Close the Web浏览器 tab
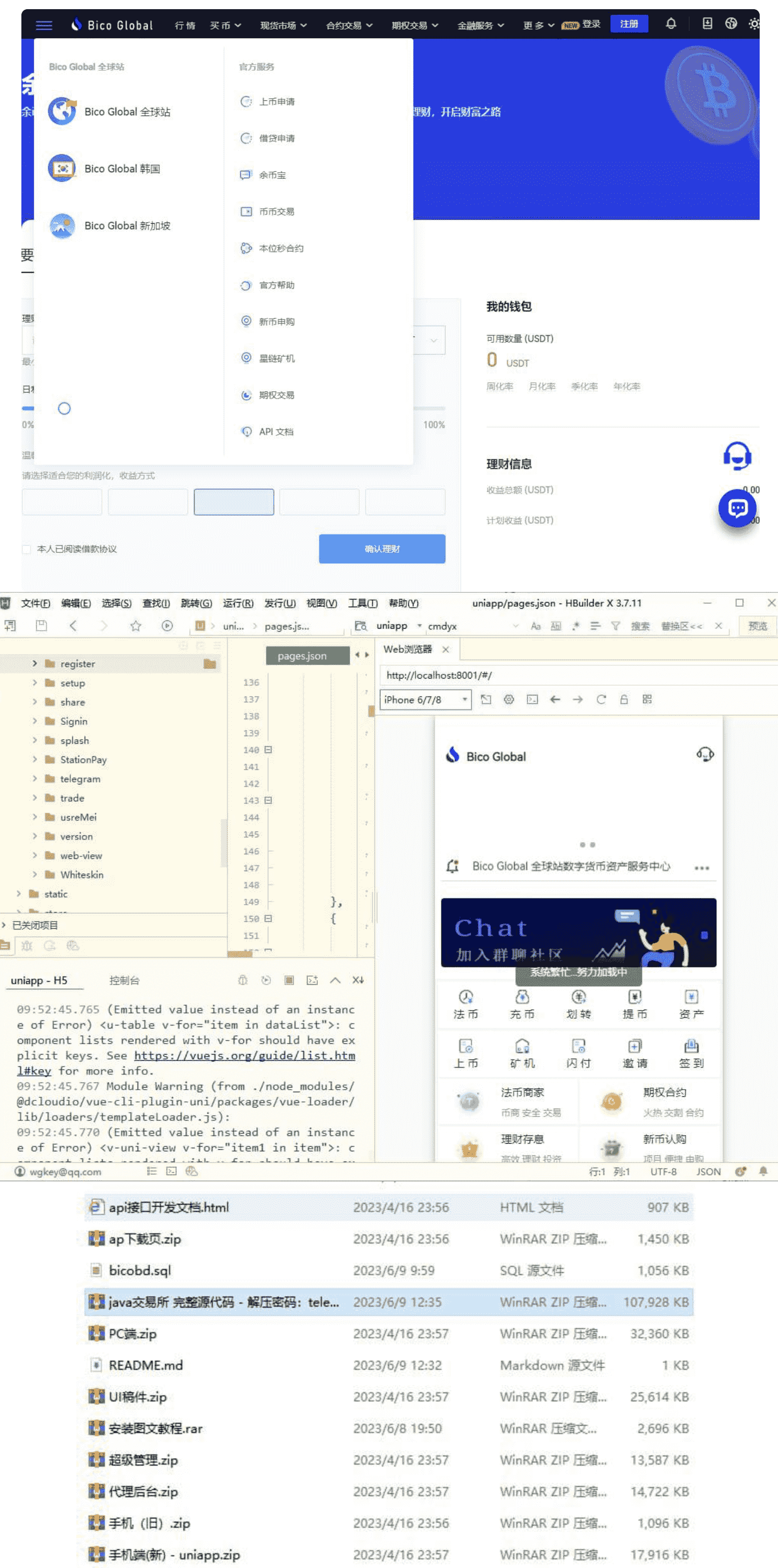The height and width of the screenshot is (1568, 778). click(446, 650)
